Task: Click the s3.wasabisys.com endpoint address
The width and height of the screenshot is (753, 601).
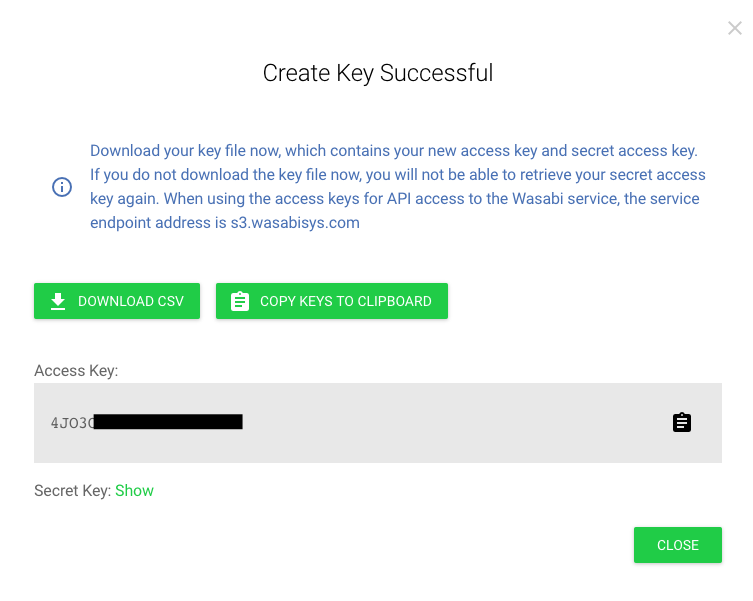Action: tap(295, 223)
